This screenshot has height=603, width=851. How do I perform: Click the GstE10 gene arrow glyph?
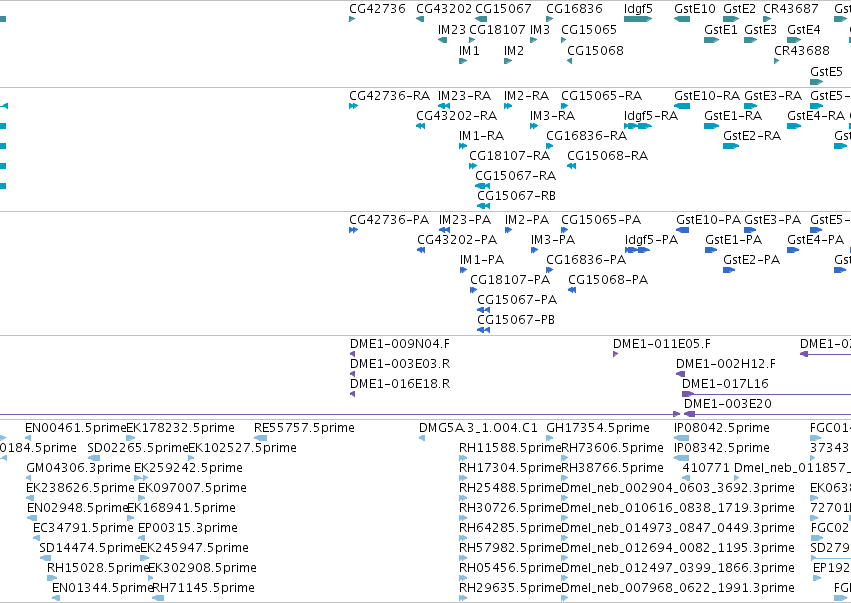[x=682, y=19]
